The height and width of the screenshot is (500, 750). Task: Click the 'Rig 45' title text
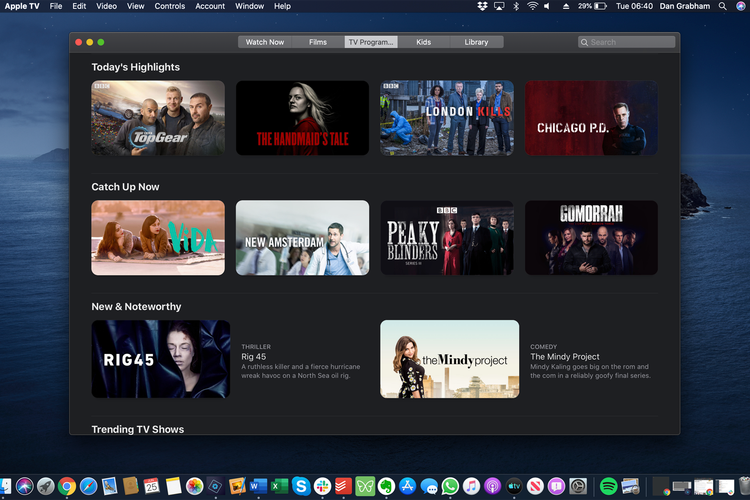(x=254, y=356)
